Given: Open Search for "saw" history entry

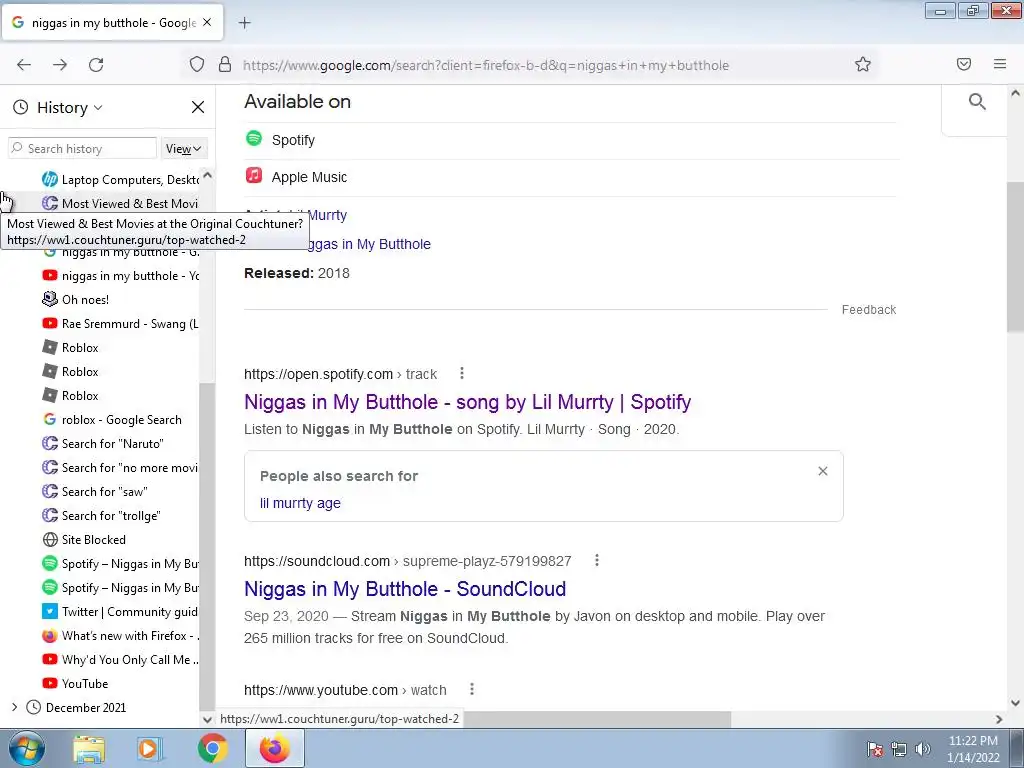Looking at the screenshot, I should (x=95, y=492).
